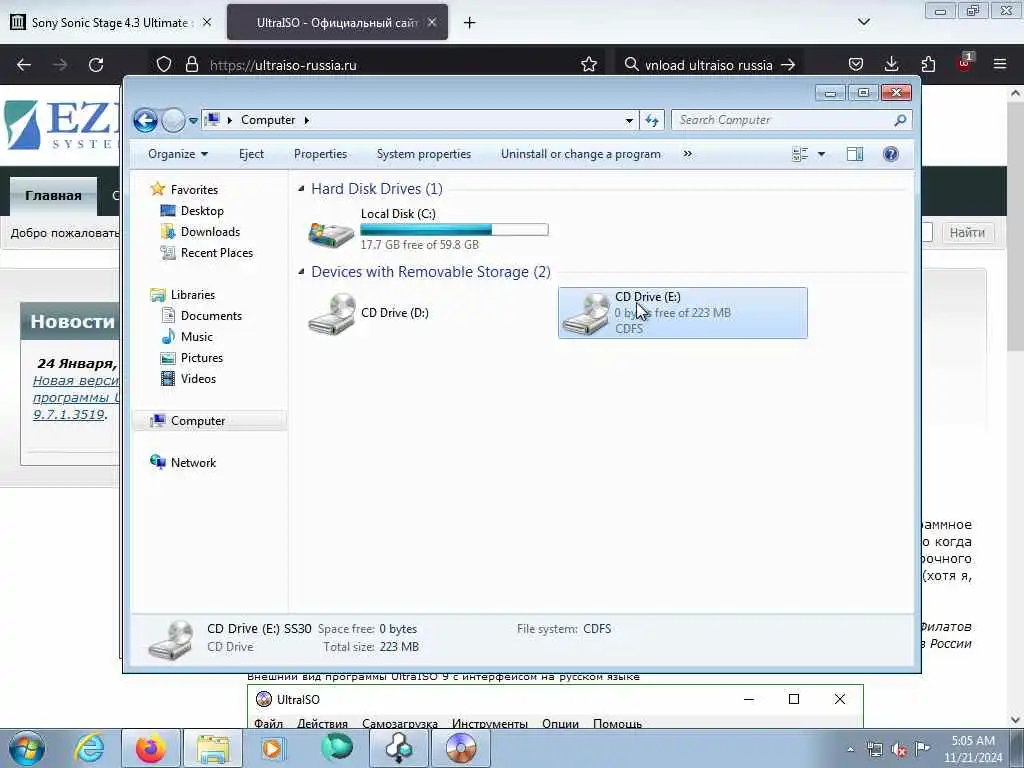Click the Firefox taskbar icon
The width and height of the screenshot is (1024, 768).
[x=151, y=748]
